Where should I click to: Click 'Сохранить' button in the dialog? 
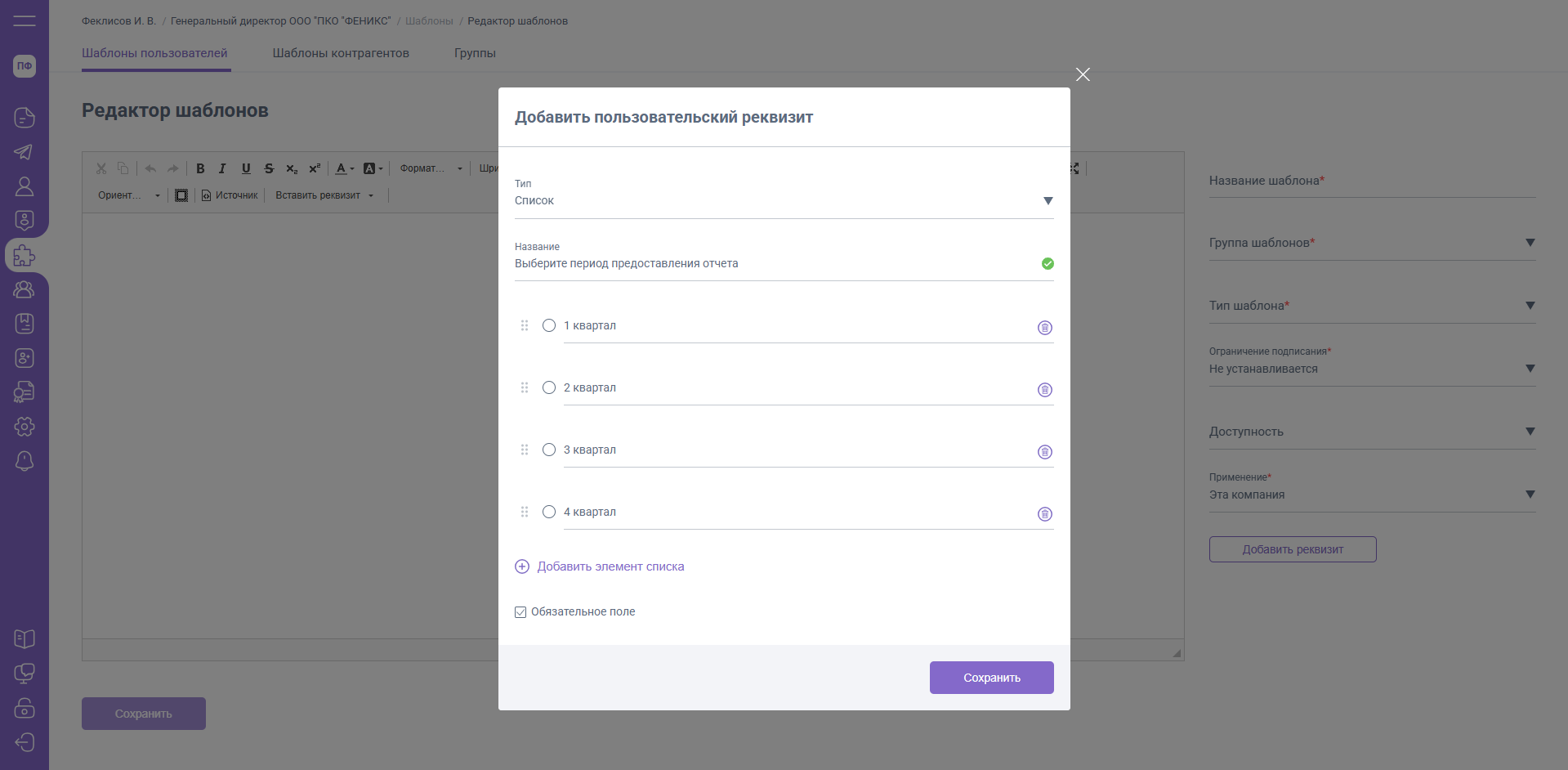click(x=991, y=678)
